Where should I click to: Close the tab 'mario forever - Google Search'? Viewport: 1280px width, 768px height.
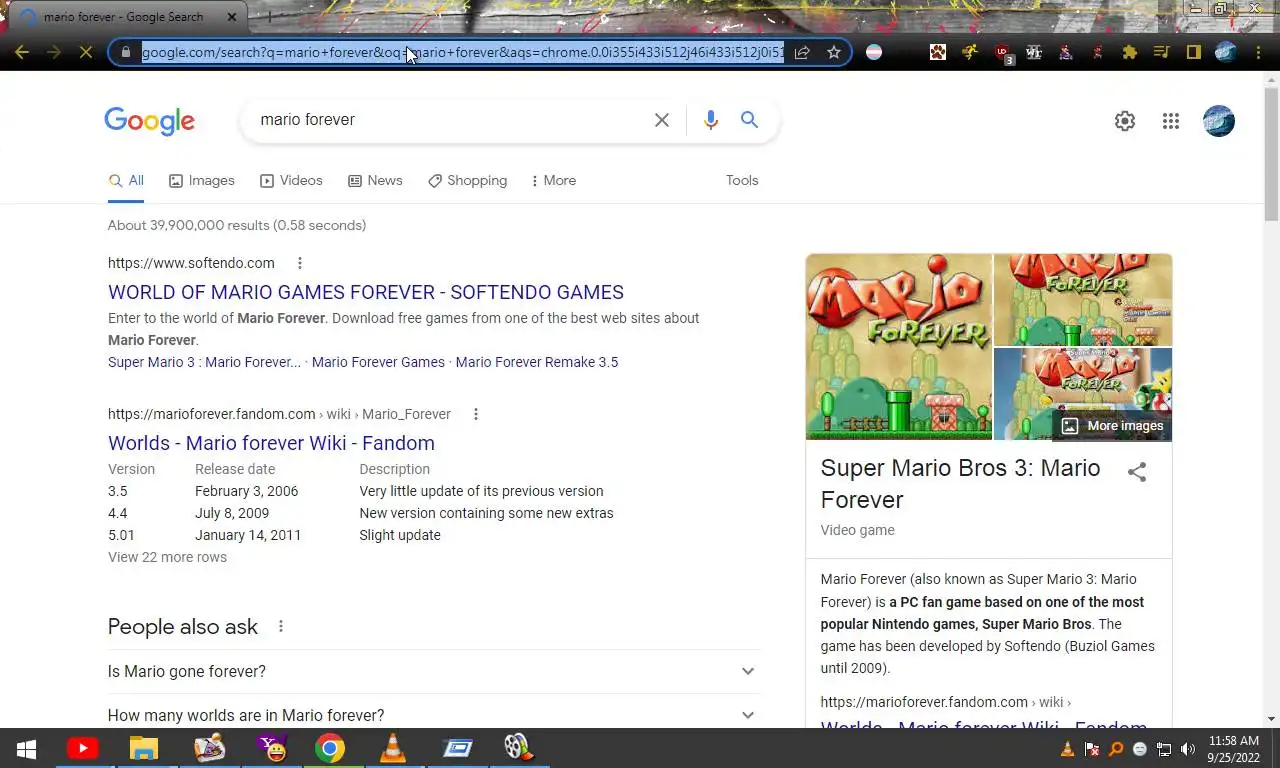pos(232,17)
